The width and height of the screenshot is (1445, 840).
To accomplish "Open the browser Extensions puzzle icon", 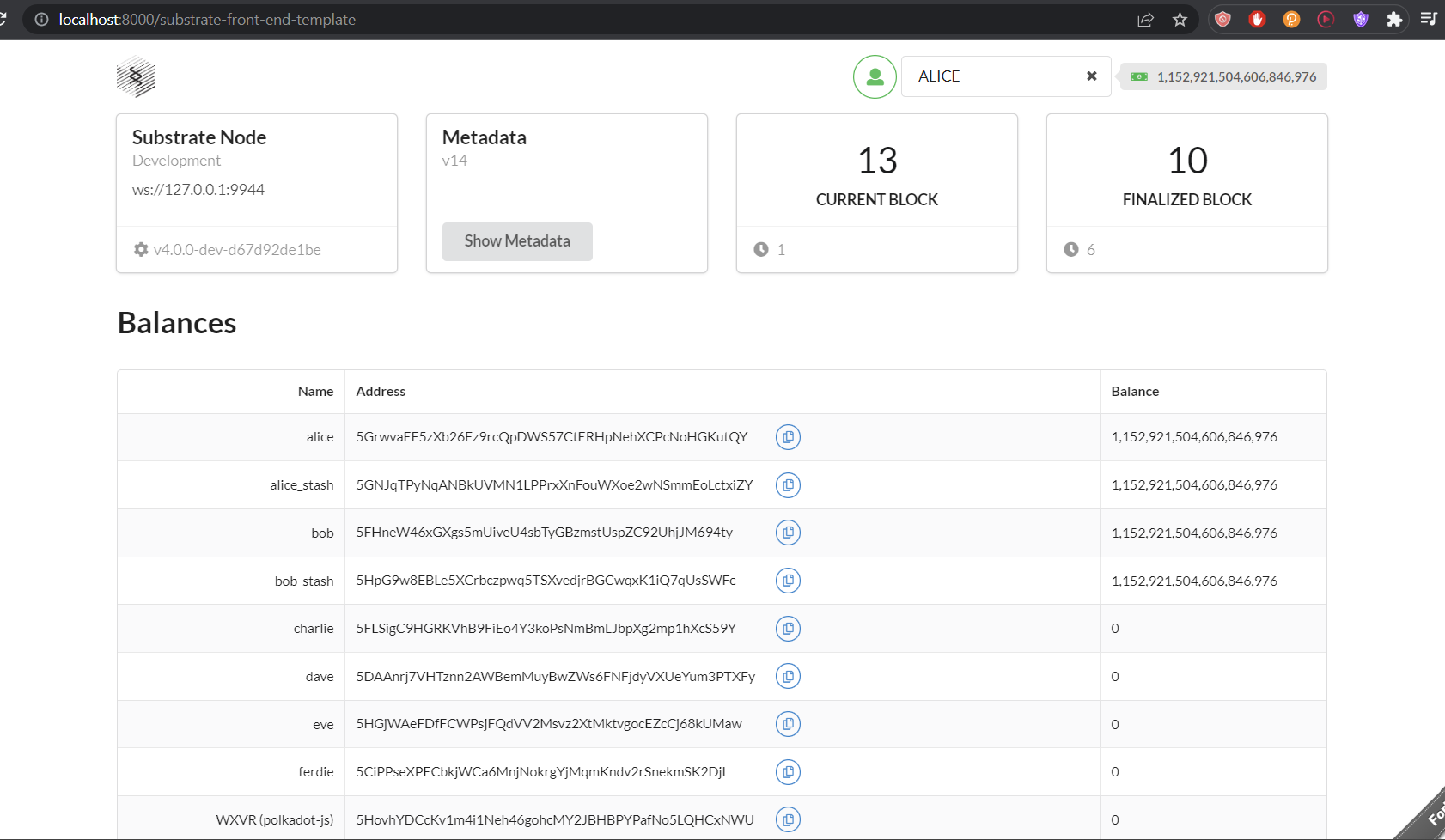I will coord(1394,19).
